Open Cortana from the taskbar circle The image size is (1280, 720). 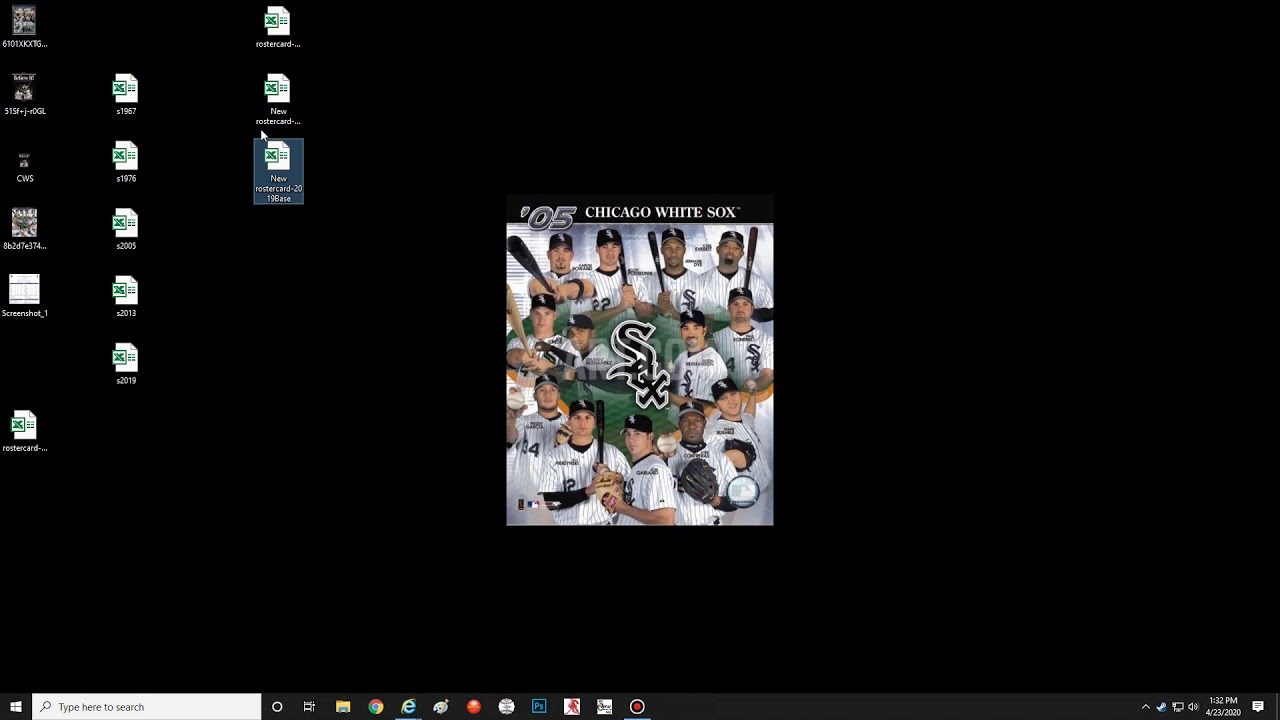coord(277,707)
